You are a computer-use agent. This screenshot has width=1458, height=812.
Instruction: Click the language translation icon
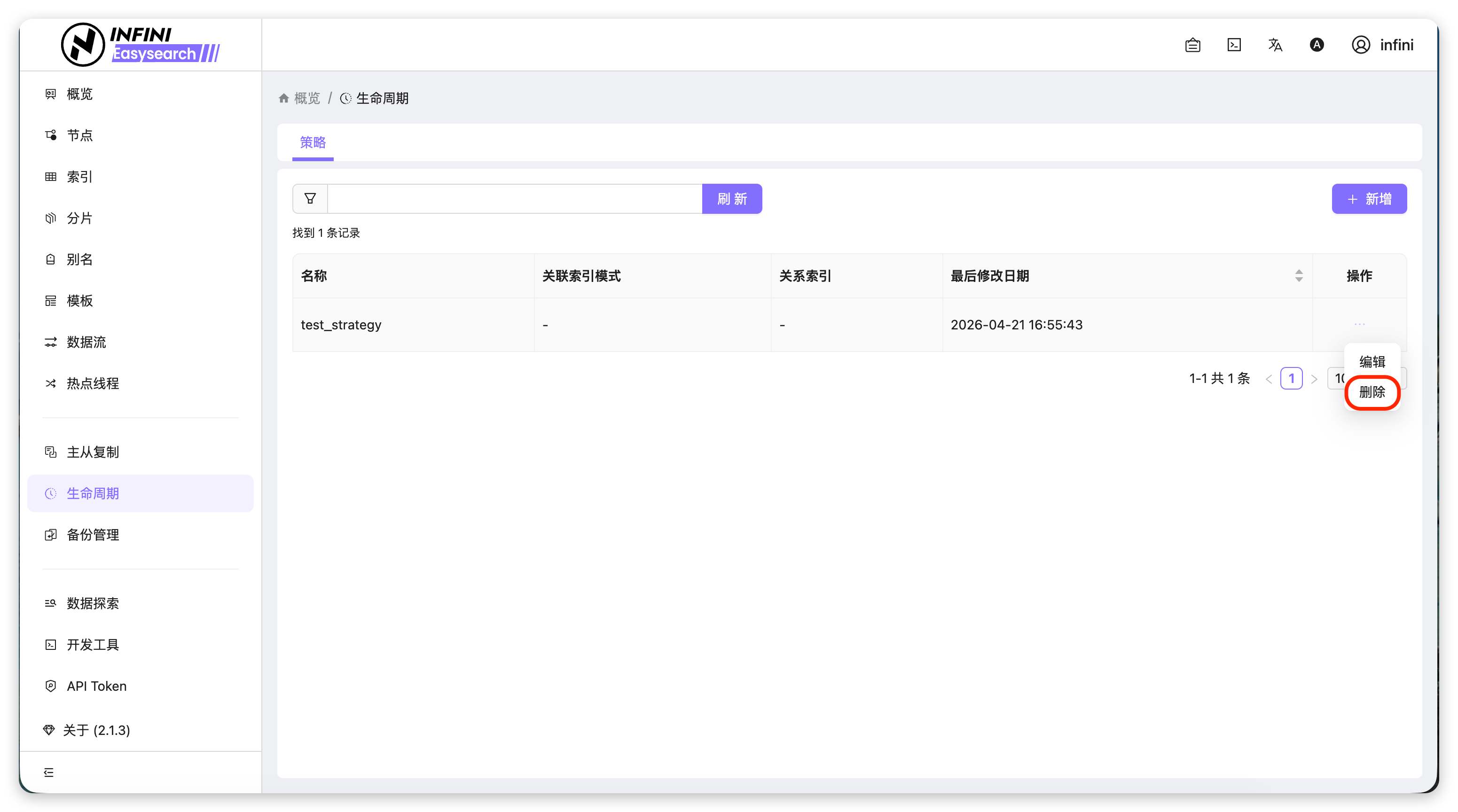point(1275,45)
